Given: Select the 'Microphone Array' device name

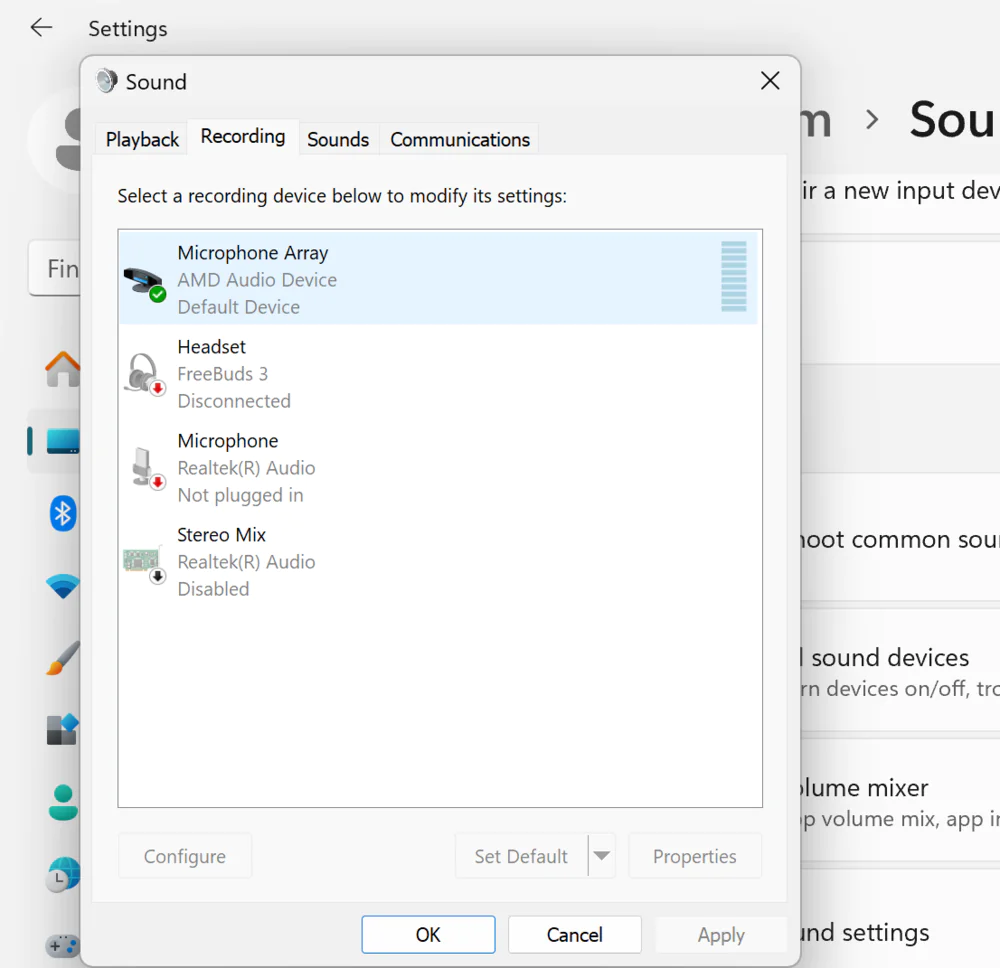Looking at the screenshot, I should [x=253, y=253].
